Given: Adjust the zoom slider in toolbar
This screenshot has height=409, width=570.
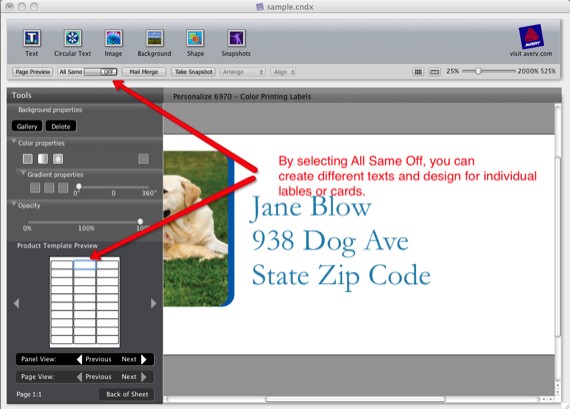Looking at the screenshot, I should 478,71.
